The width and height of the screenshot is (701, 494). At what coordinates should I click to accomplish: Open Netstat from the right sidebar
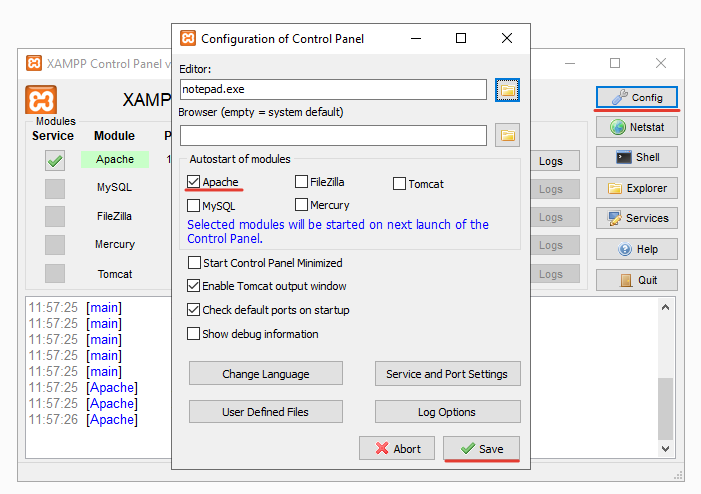[x=637, y=127]
